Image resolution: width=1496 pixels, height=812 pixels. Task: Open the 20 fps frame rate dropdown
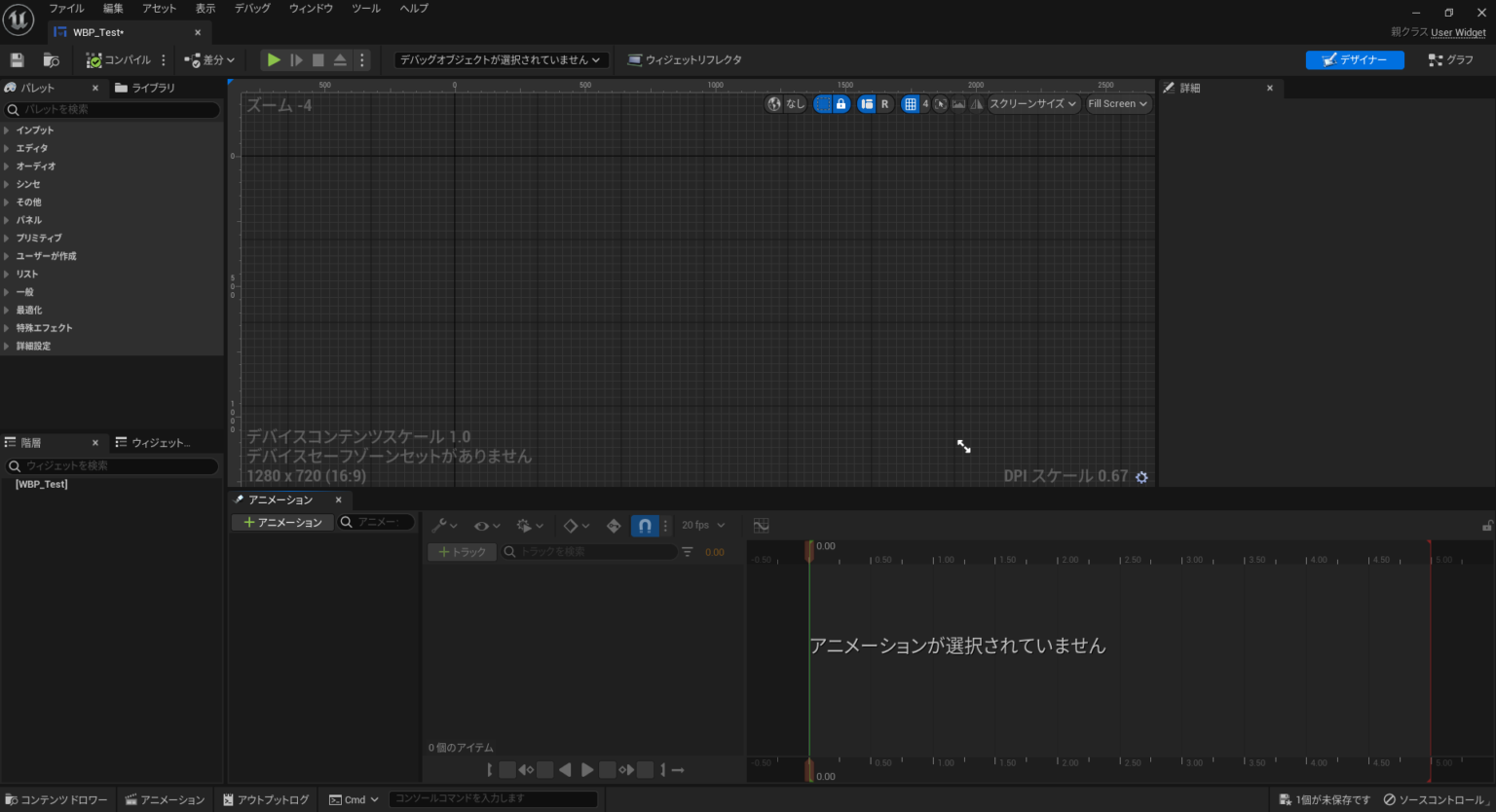coord(703,525)
